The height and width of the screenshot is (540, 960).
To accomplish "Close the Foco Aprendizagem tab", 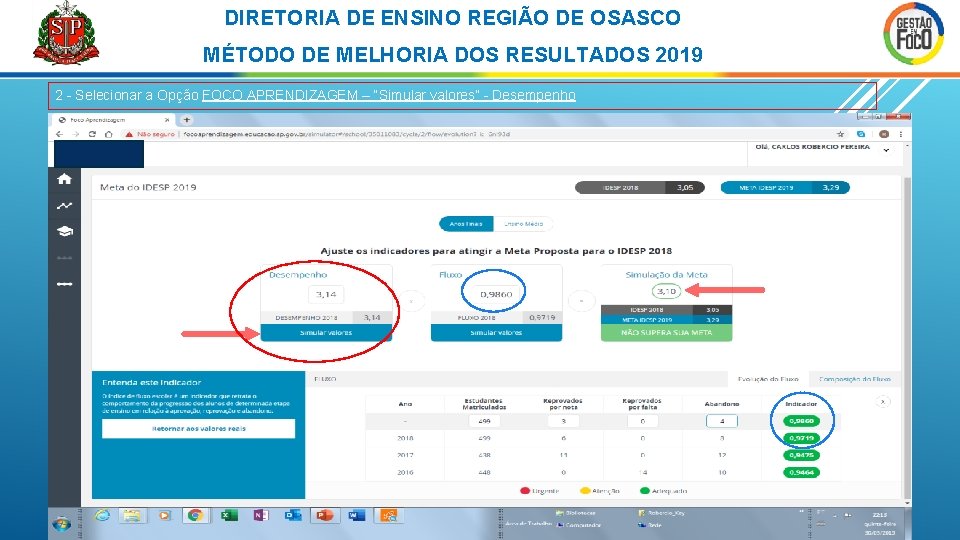I will coord(167,120).
